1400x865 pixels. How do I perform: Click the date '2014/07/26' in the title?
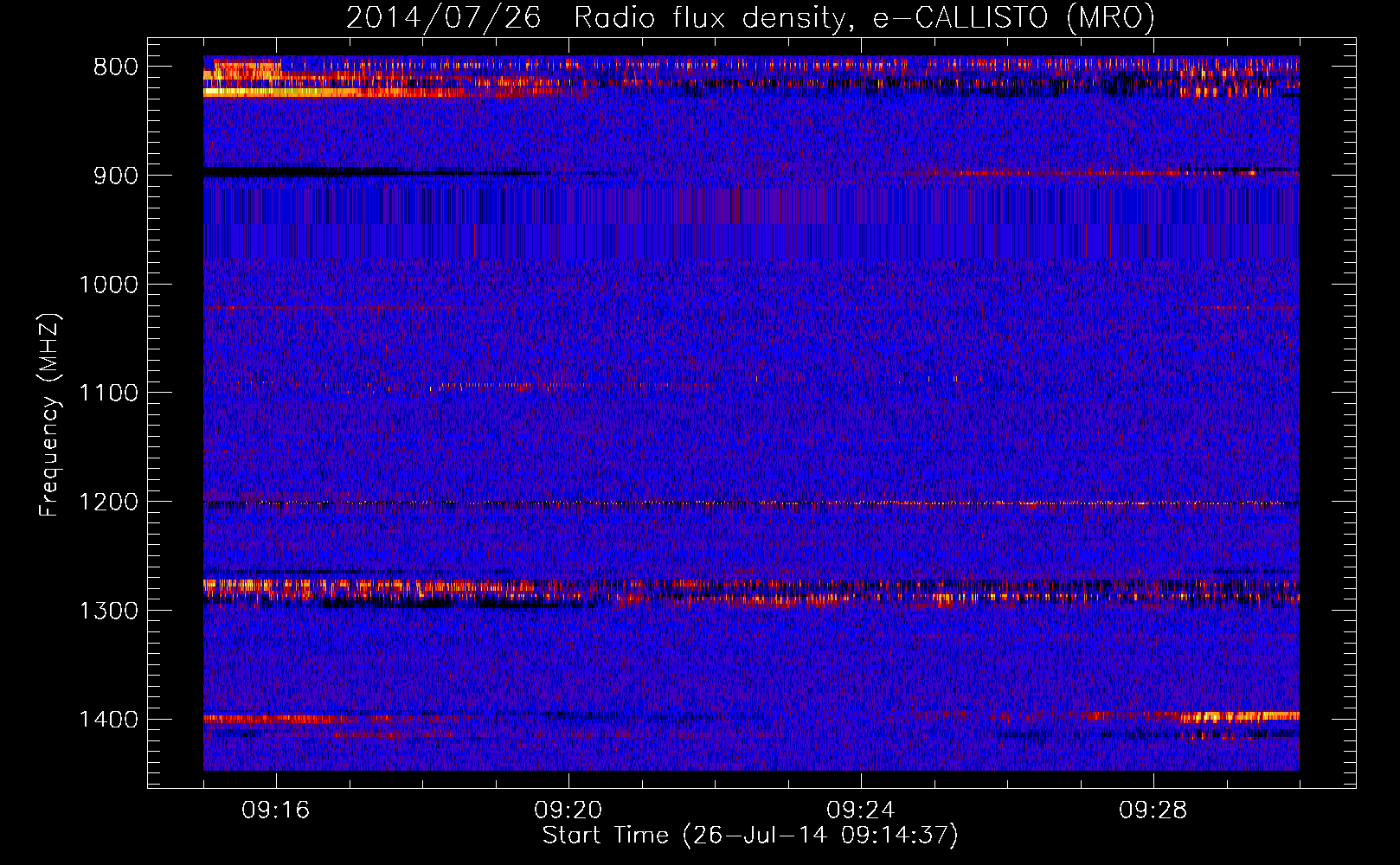pyautogui.click(x=443, y=17)
